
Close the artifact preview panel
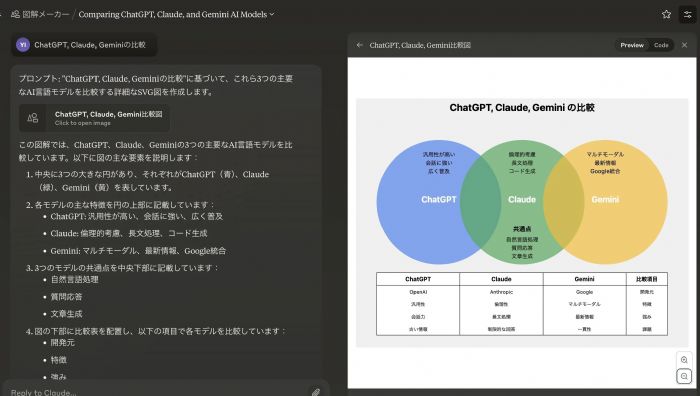[684, 45]
